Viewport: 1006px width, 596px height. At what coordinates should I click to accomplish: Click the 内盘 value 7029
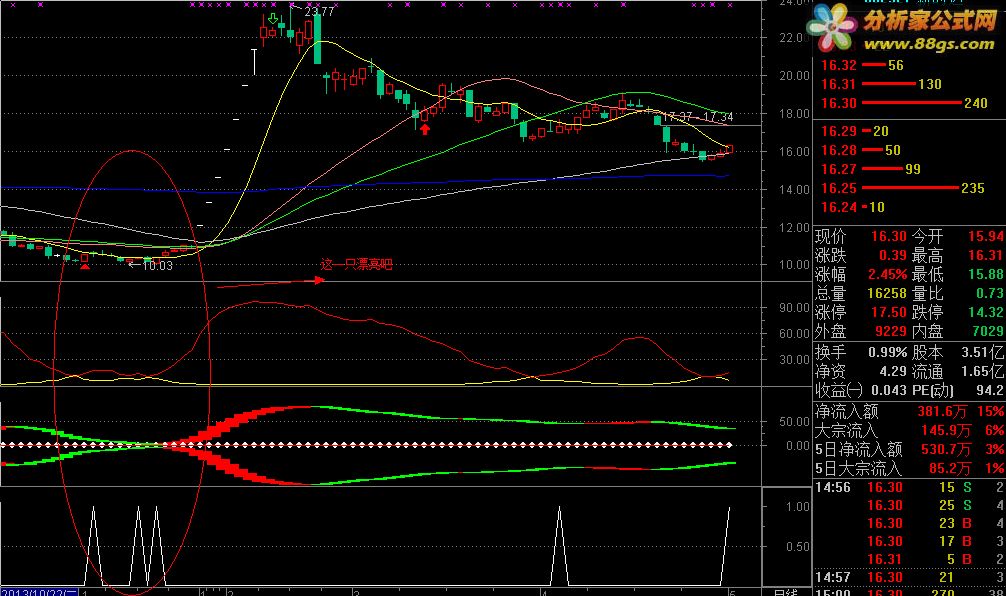point(988,331)
